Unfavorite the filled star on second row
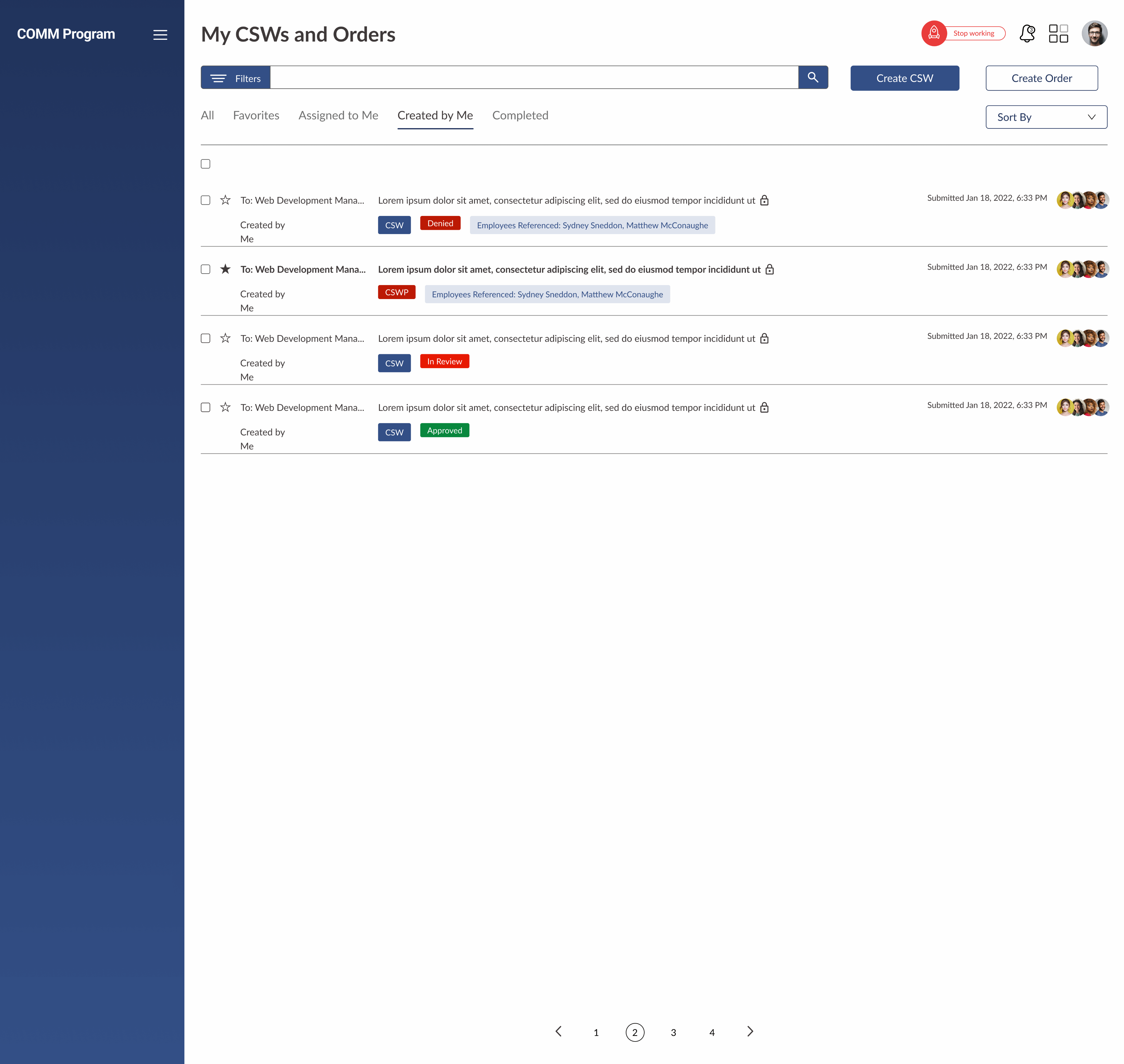1124x1064 pixels. 225,269
